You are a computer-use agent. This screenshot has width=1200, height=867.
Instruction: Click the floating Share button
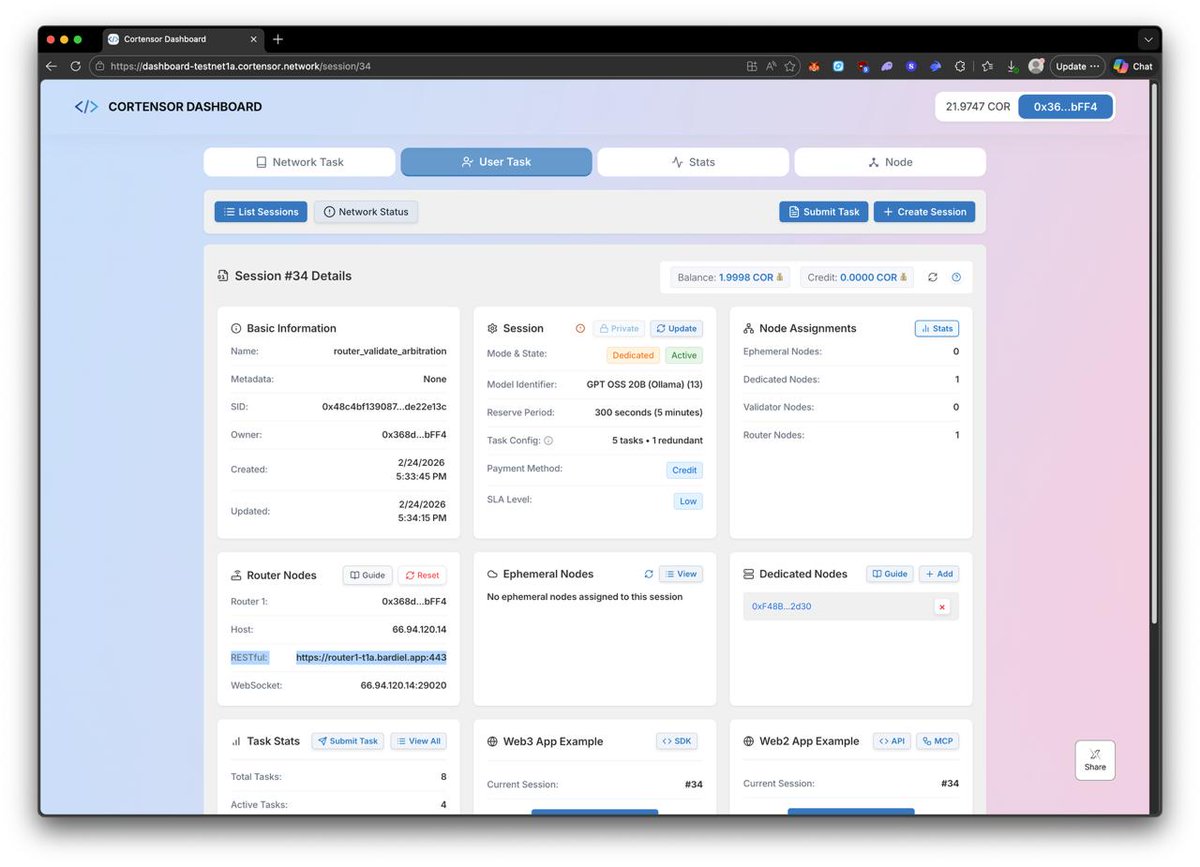point(1095,760)
